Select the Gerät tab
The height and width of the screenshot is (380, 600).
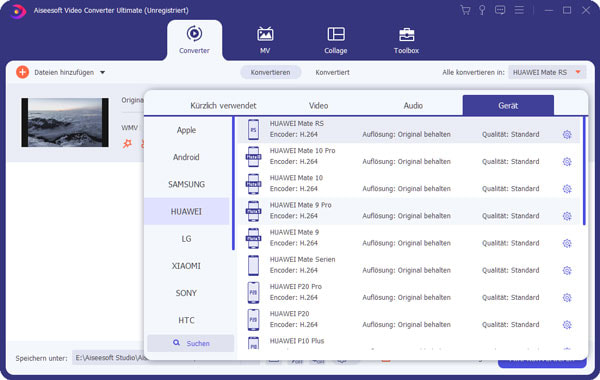pyautogui.click(x=508, y=105)
